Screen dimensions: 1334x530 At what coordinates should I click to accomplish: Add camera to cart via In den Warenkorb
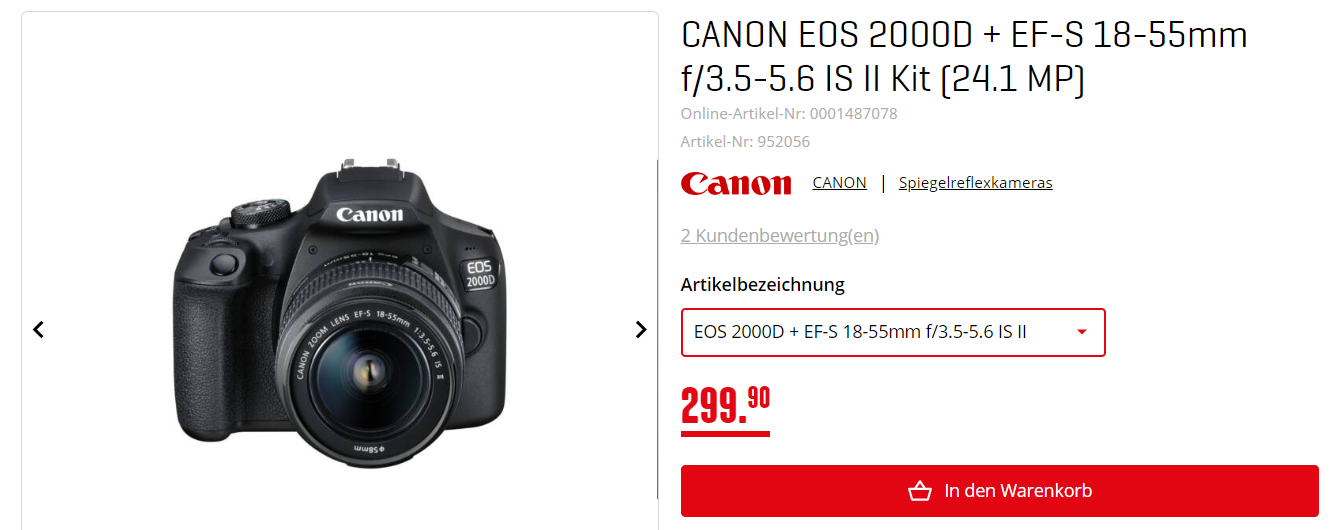tap(1000, 491)
